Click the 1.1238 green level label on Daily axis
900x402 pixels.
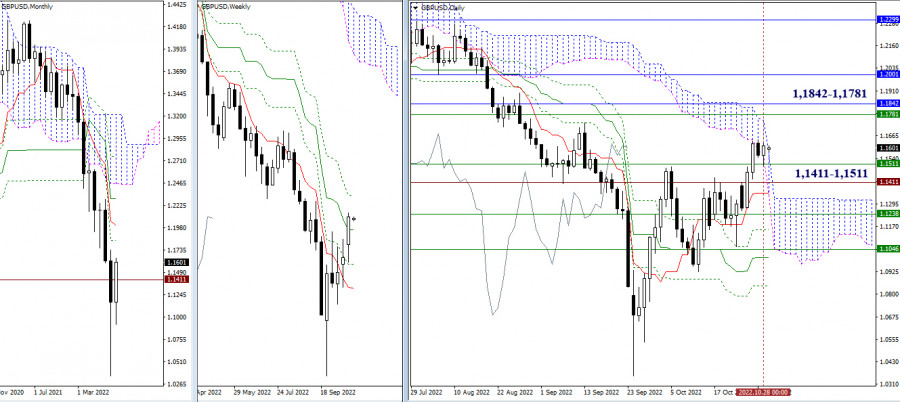tap(889, 214)
